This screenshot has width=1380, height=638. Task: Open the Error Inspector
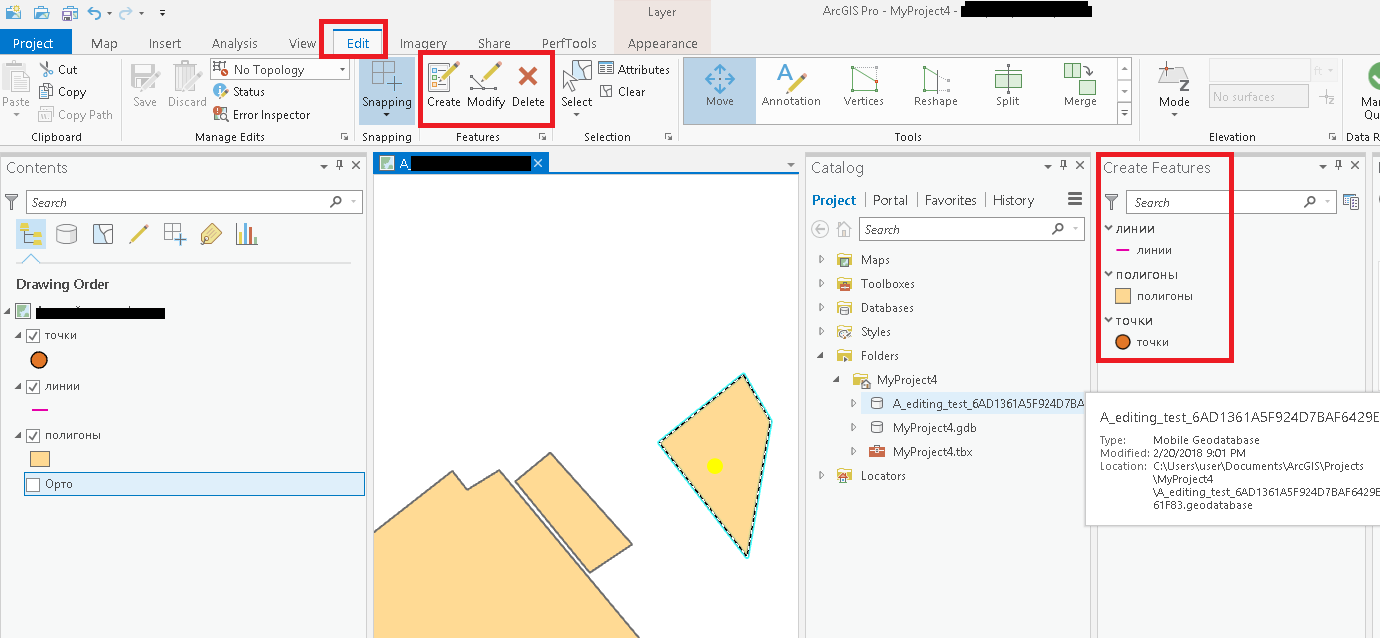point(262,115)
